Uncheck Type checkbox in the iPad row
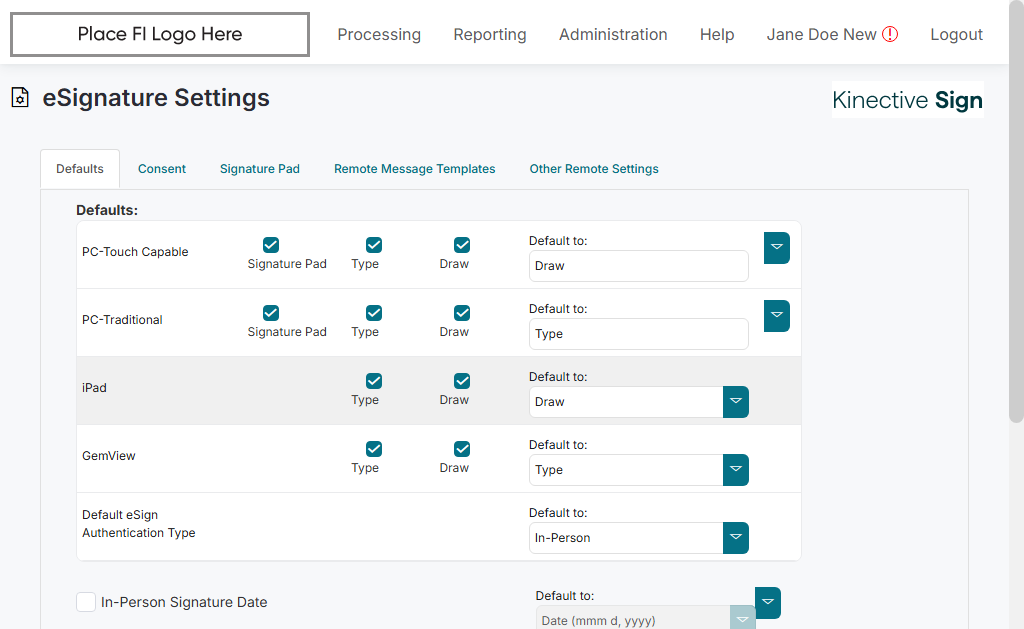This screenshot has height=629, width=1024. point(374,381)
